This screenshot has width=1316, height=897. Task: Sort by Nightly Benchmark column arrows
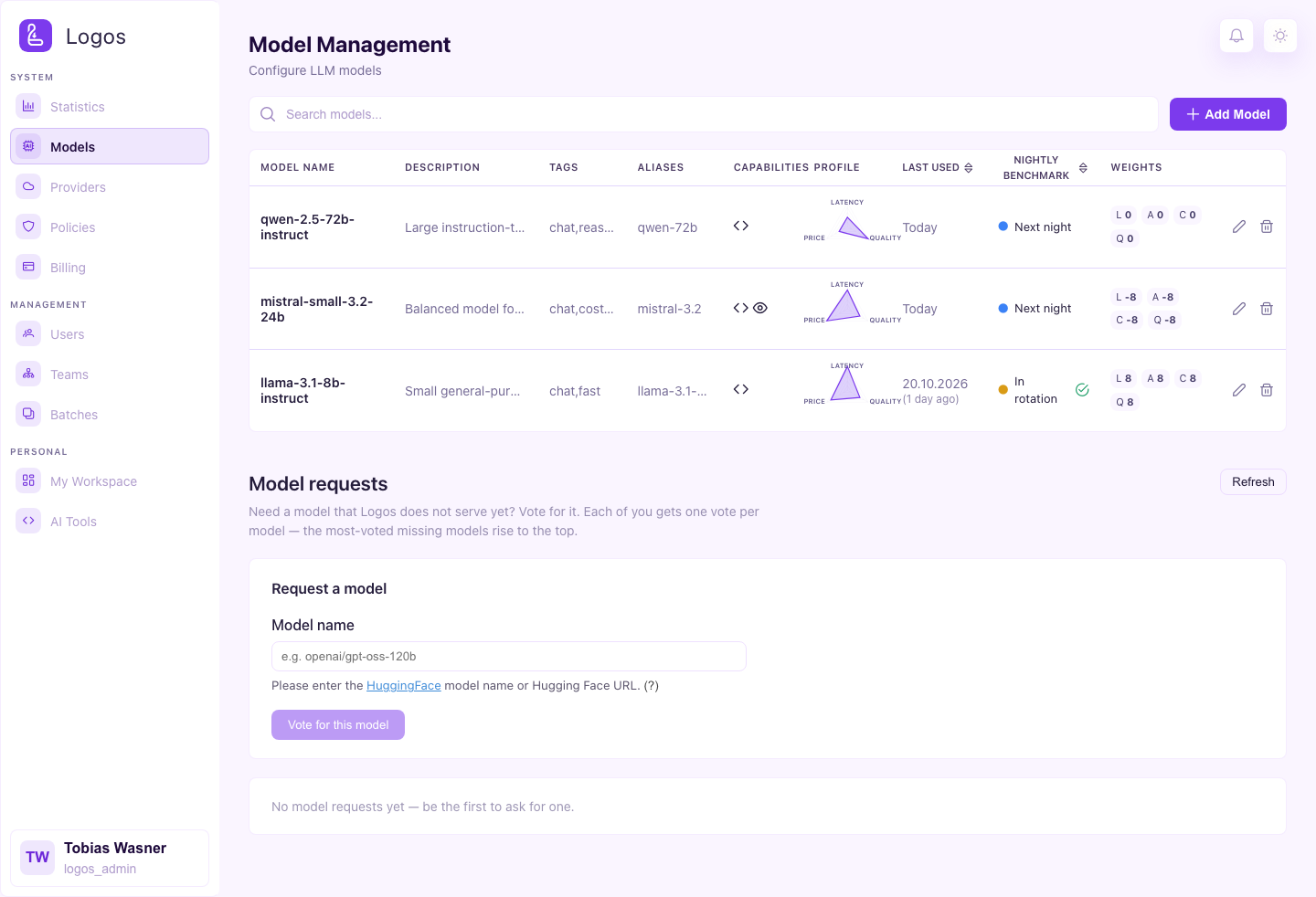coord(1083,168)
